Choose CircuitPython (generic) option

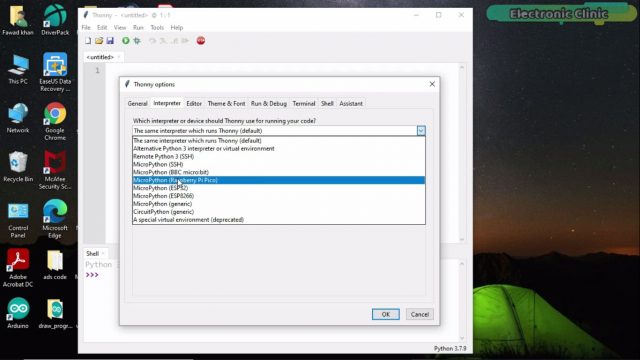[279, 212]
